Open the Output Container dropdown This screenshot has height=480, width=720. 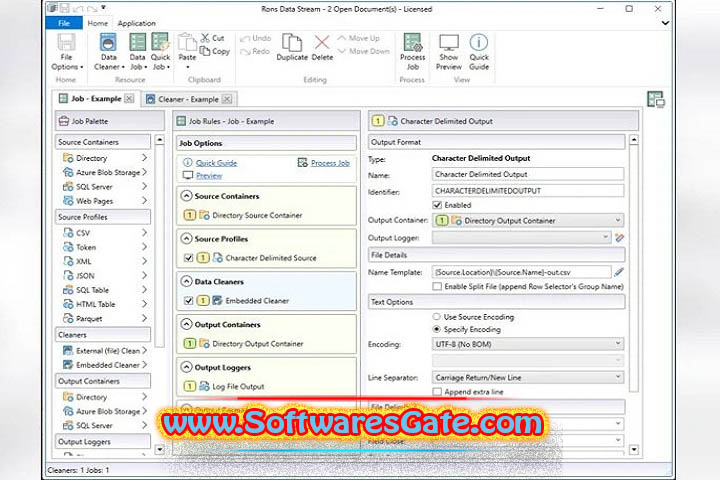[528, 220]
